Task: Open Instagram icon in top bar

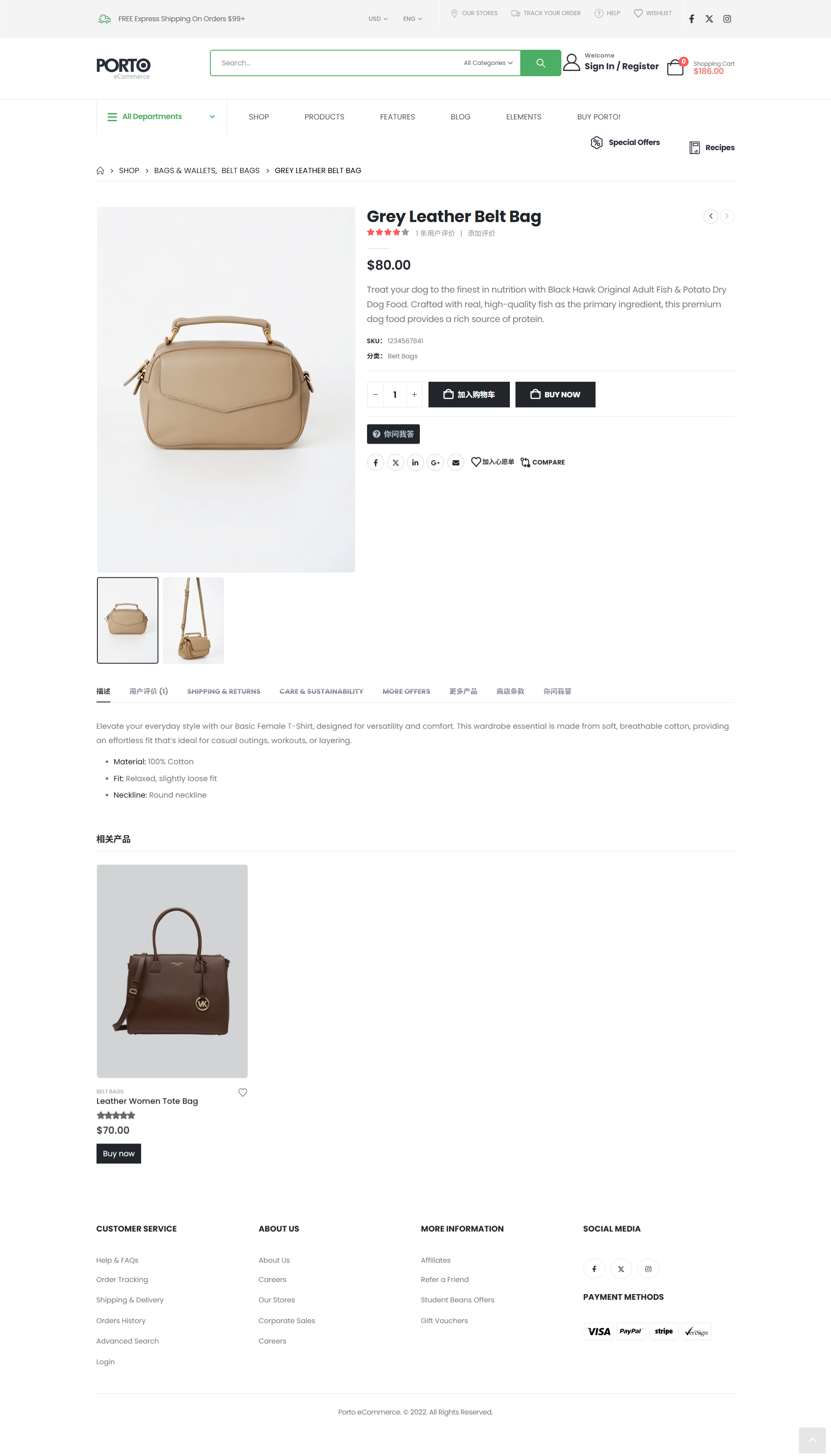Action: coord(727,19)
